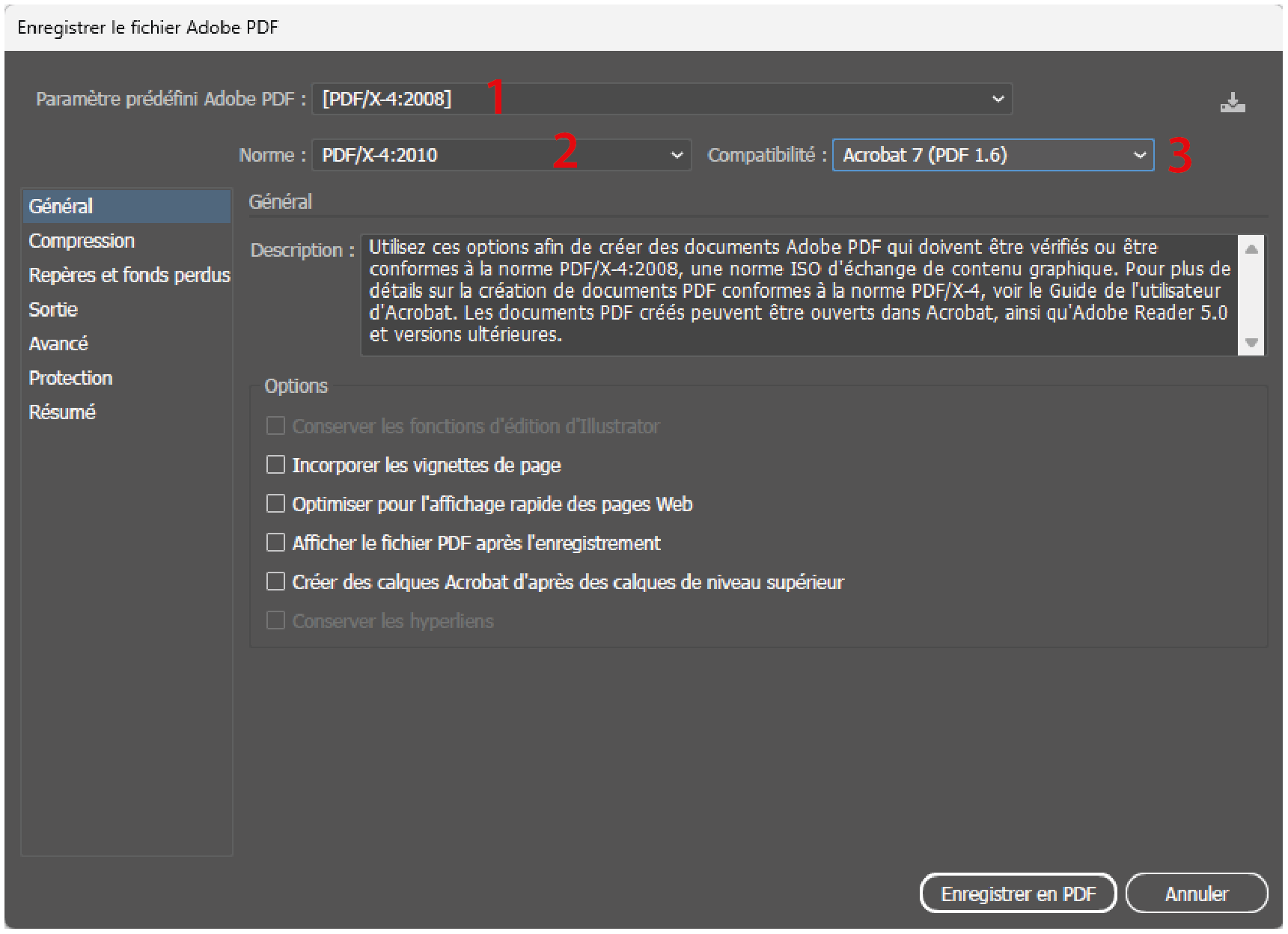Show the Protection options
Screen dimensions: 1288x934
coord(70,378)
